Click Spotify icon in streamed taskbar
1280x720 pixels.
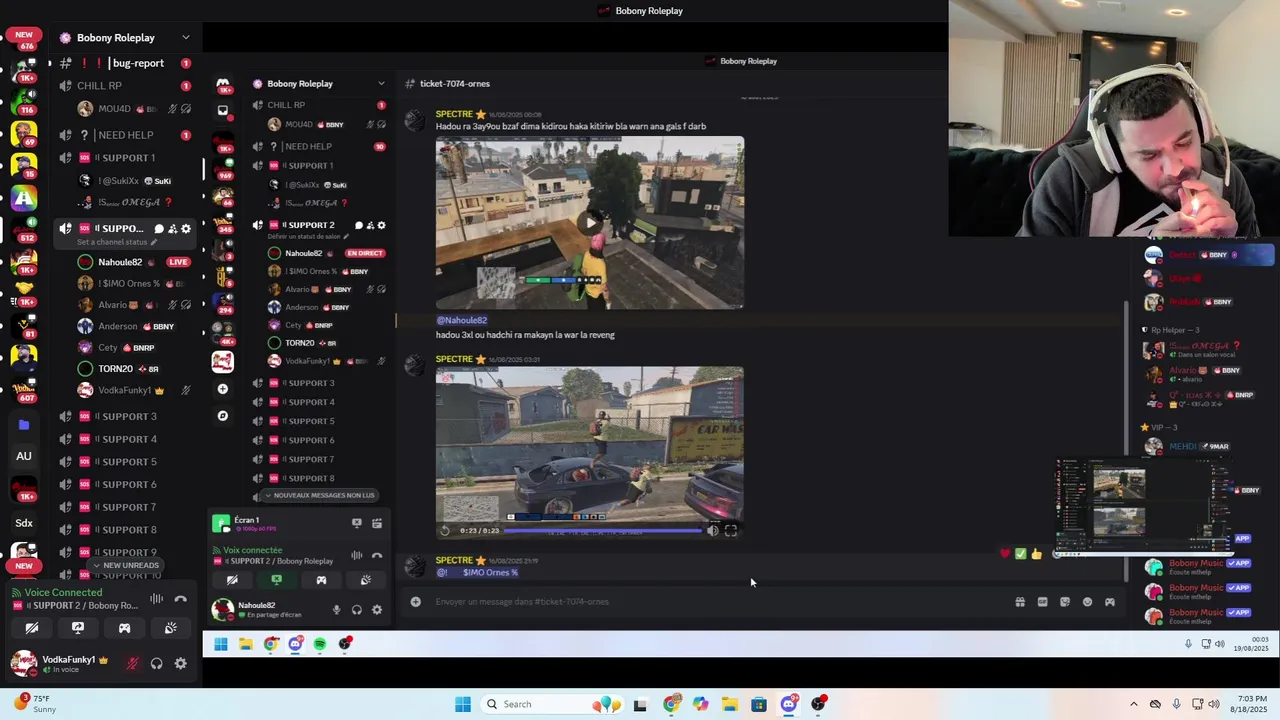(320, 644)
